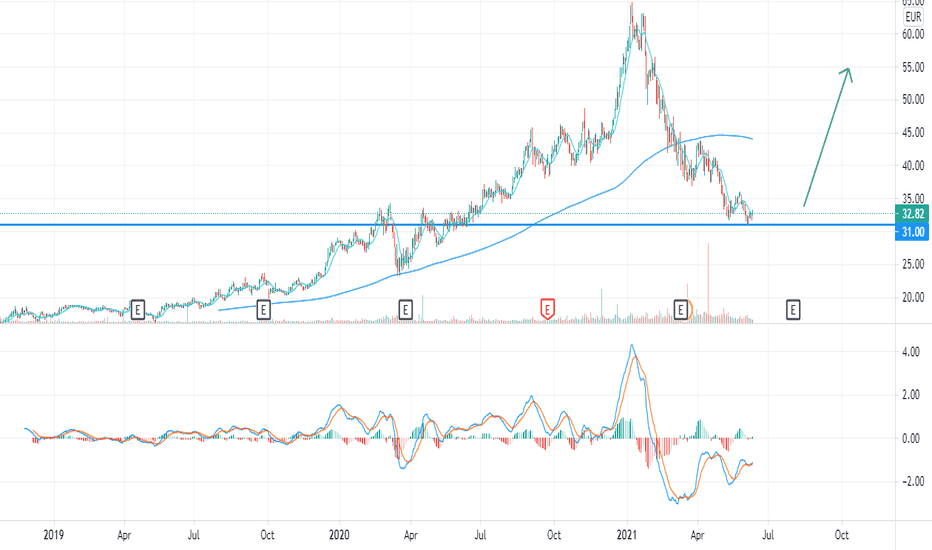This screenshot has width=932, height=550.
Task: Click the 4.00 MACD axis value
Action: pyautogui.click(x=911, y=352)
